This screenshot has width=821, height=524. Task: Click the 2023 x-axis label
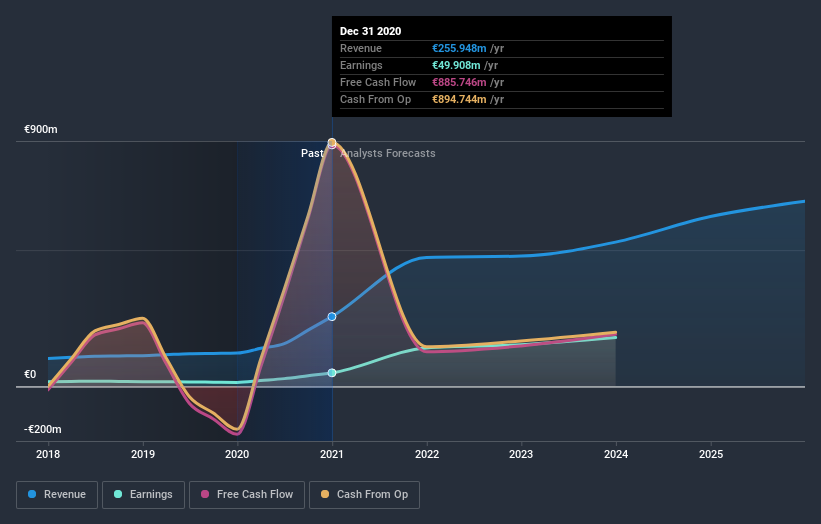click(x=522, y=454)
